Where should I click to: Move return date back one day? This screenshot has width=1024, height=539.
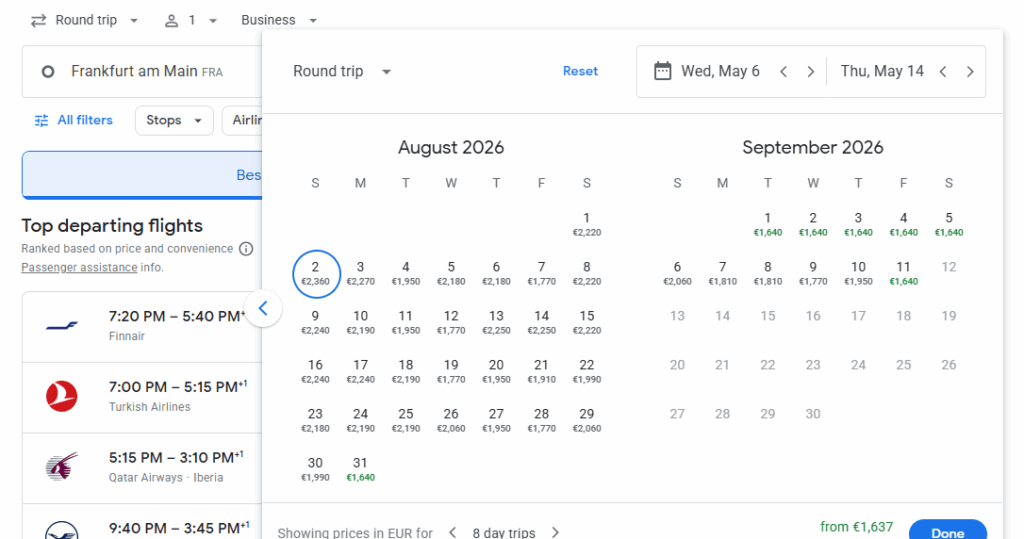pyautogui.click(x=943, y=72)
